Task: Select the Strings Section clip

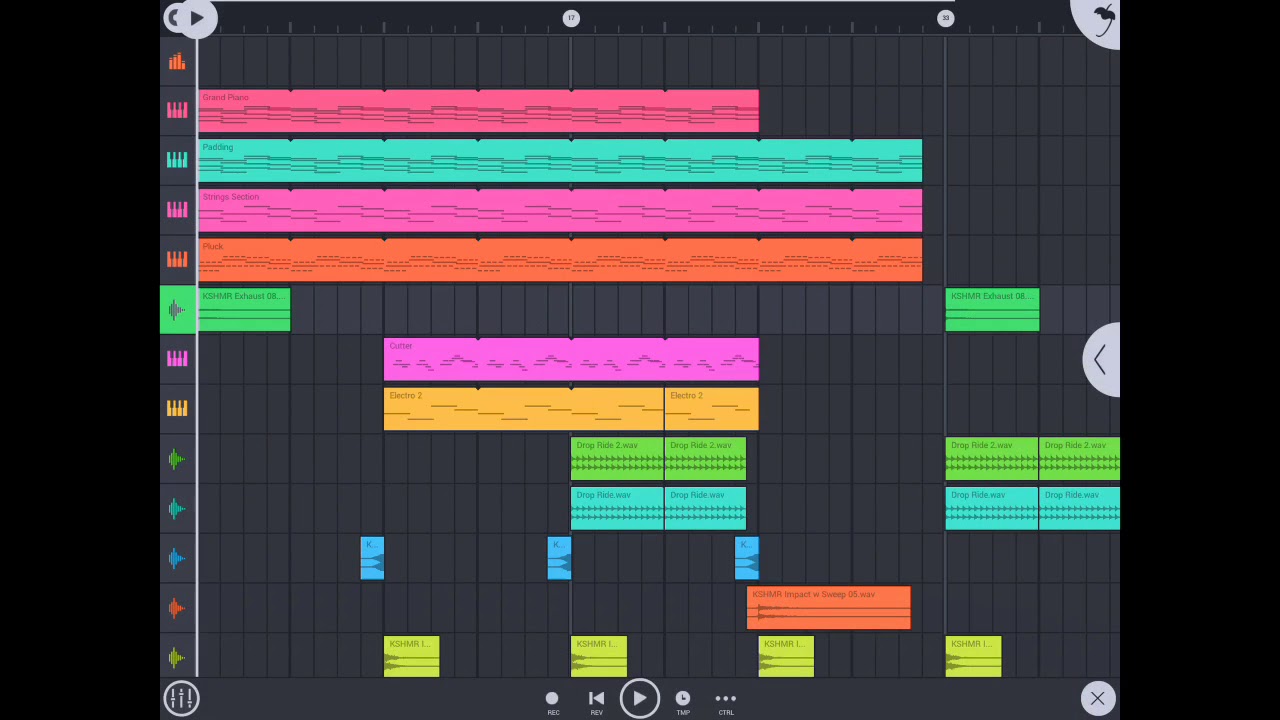Action: [x=559, y=209]
